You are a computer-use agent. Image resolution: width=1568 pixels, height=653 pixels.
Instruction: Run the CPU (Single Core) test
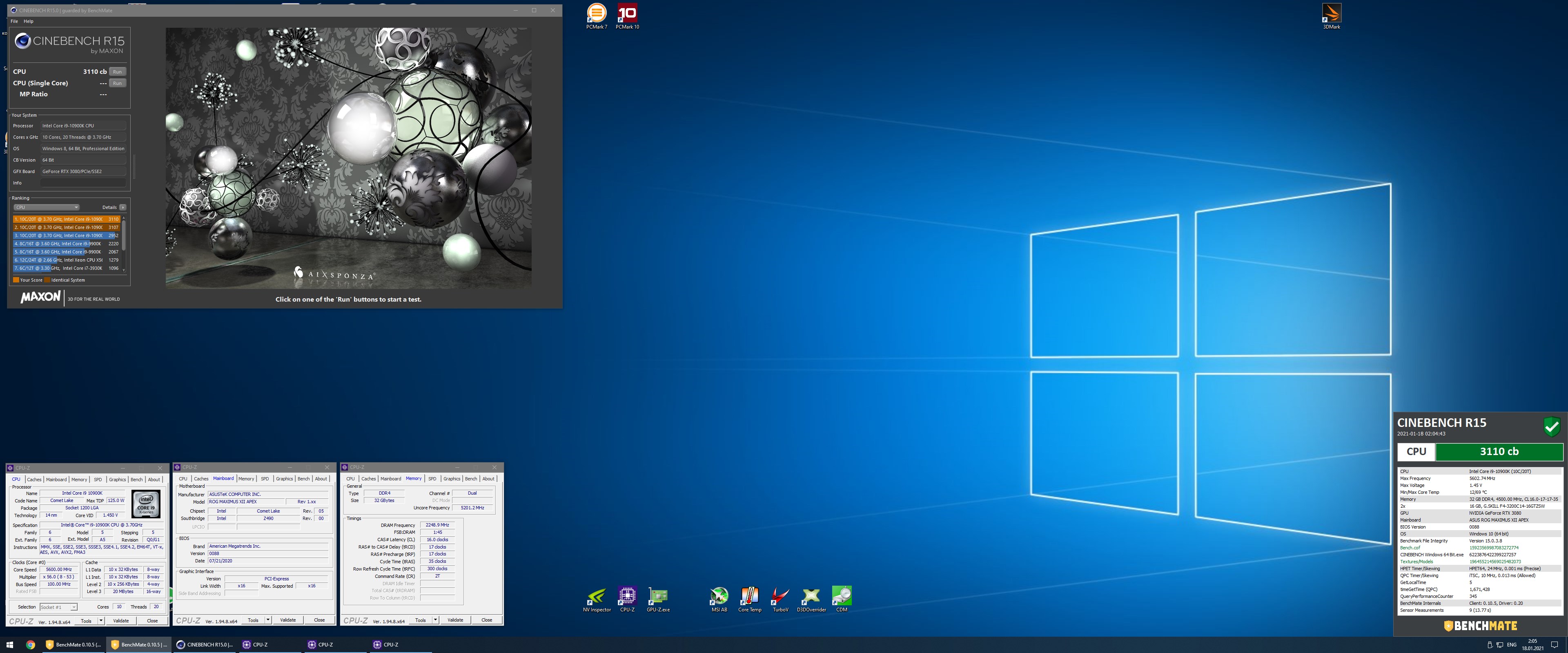[x=118, y=83]
